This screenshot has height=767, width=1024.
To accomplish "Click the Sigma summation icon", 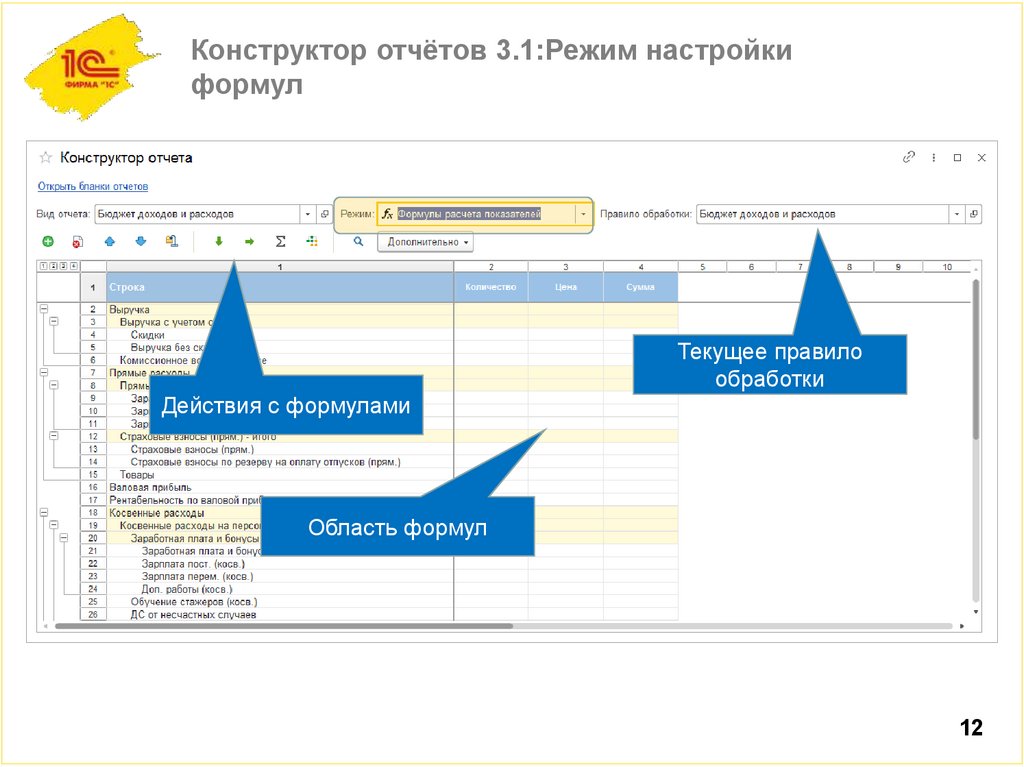I will tap(281, 241).
